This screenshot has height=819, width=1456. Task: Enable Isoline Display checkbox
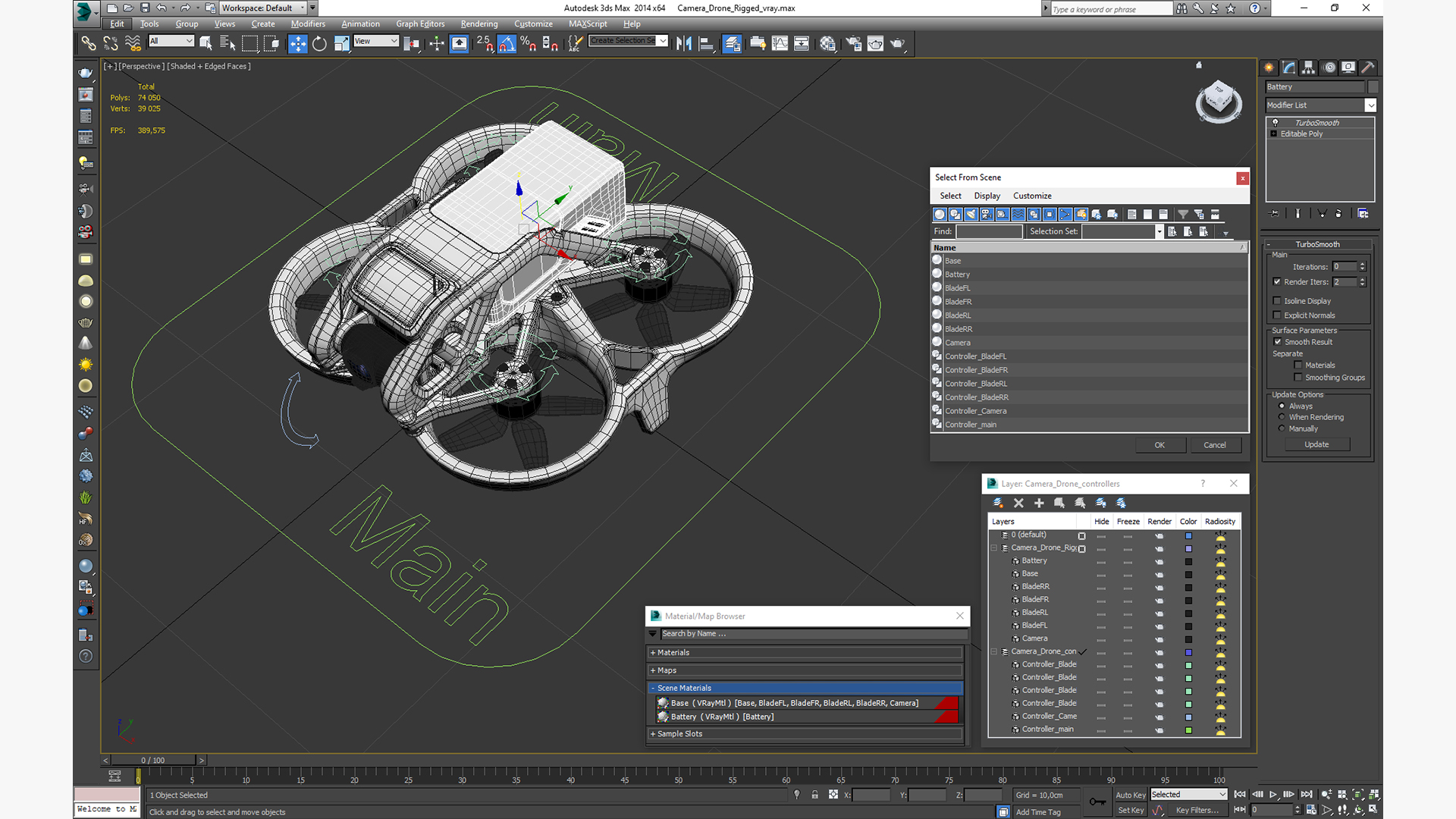click(x=1277, y=300)
